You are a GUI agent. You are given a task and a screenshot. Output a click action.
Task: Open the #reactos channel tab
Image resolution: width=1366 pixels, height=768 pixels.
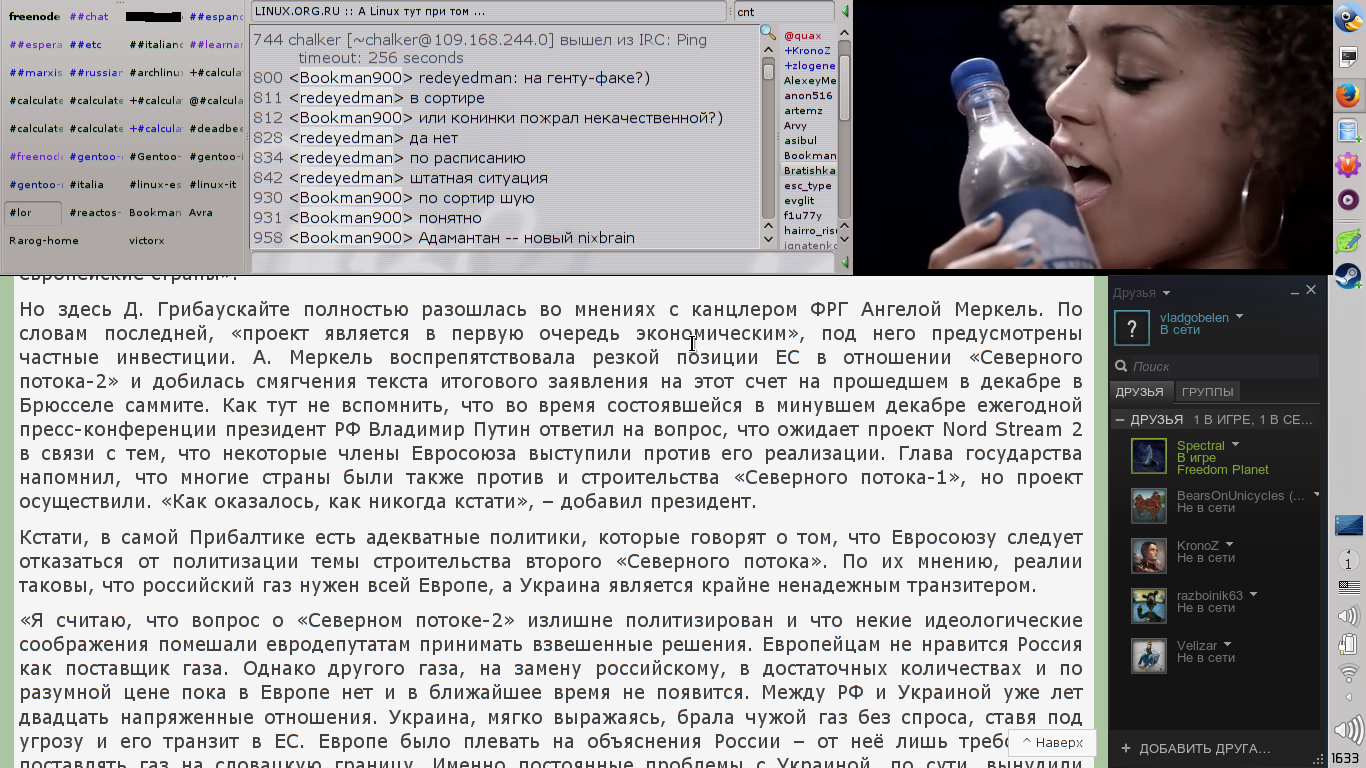pos(94,213)
